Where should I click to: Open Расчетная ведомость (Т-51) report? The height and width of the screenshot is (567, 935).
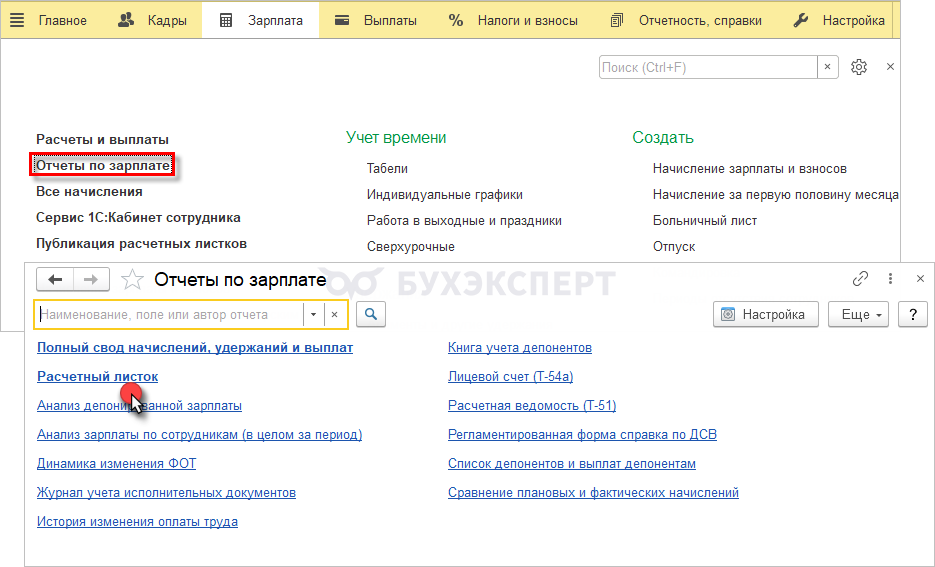click(x=532, y=405)
